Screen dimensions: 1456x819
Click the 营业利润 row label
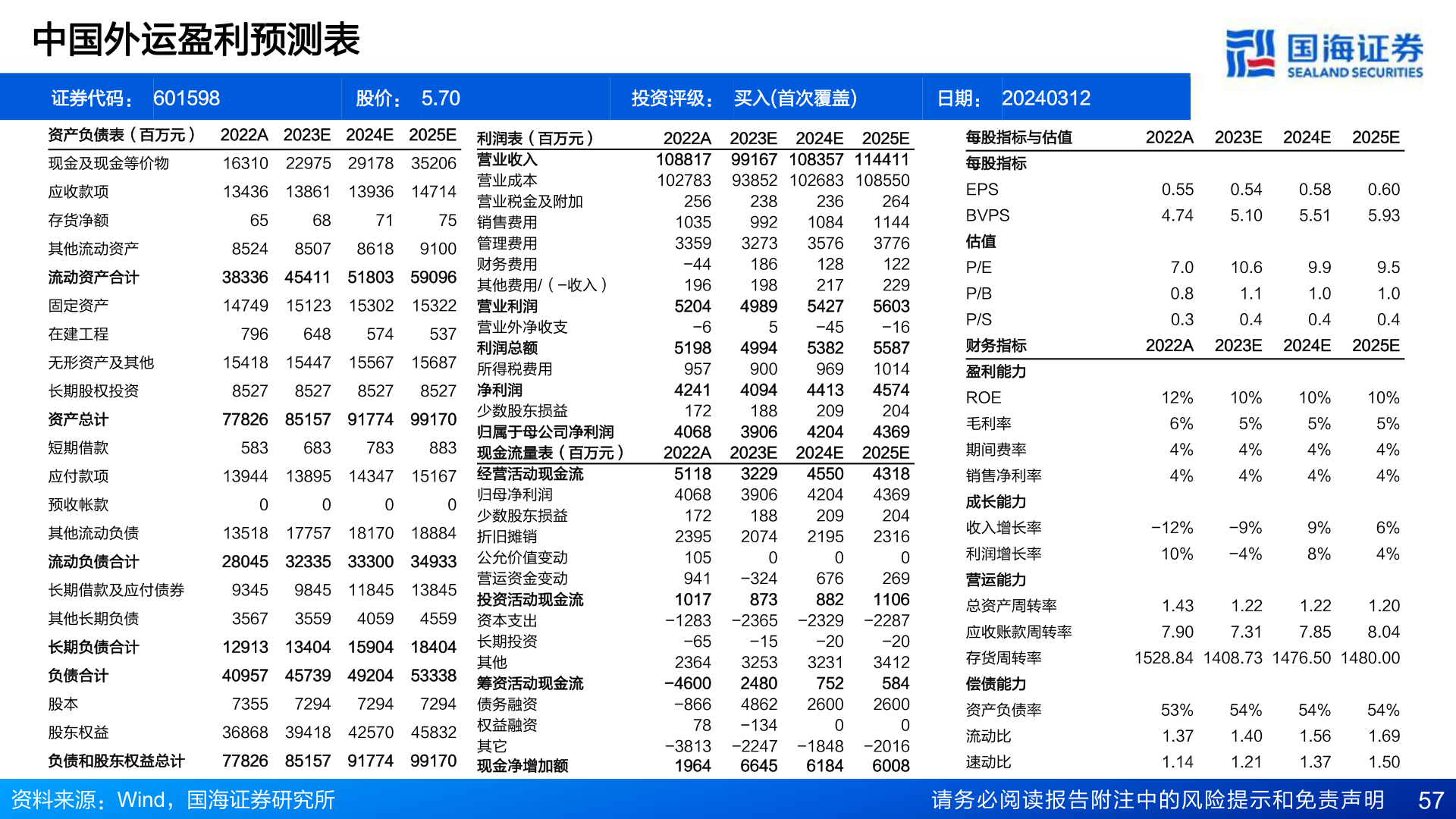pos(507,306)
